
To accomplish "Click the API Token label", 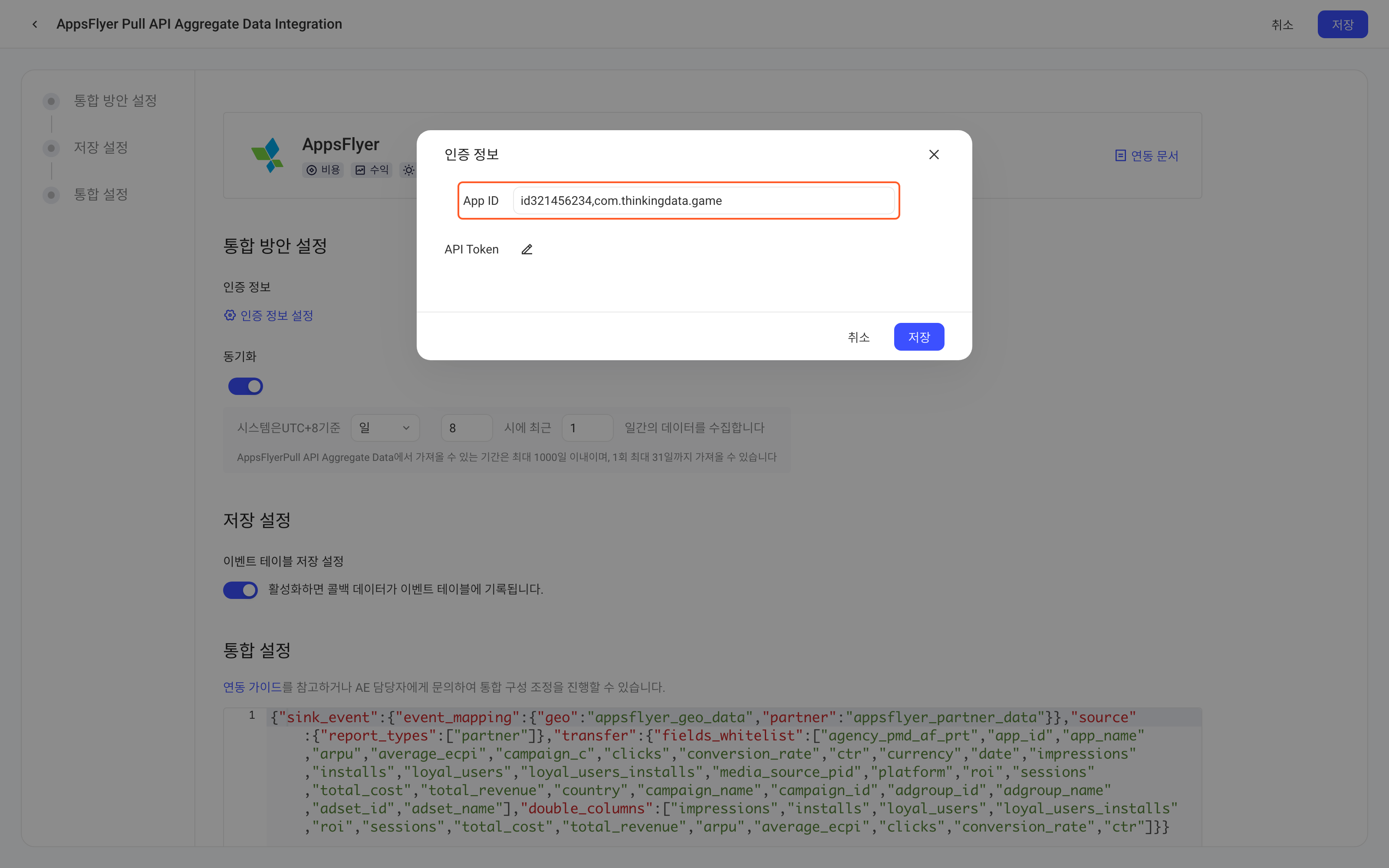I will (471, 249).
